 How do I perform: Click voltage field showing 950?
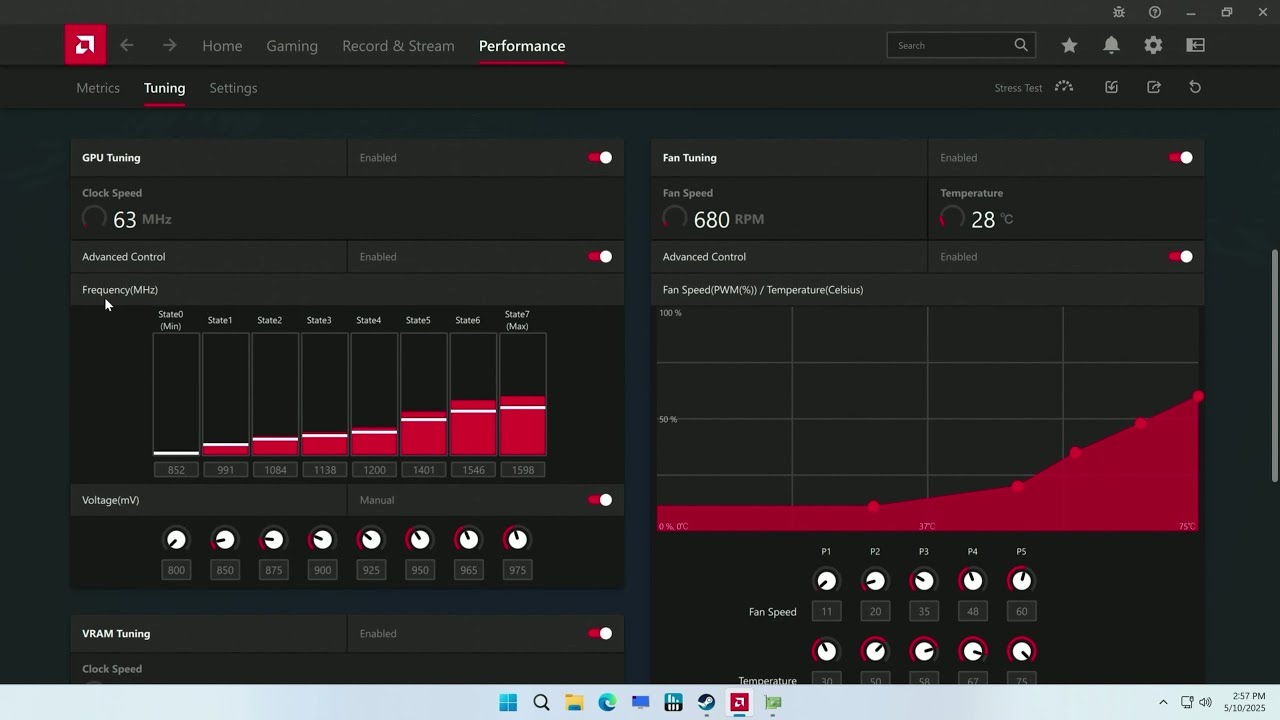point(420,570)
